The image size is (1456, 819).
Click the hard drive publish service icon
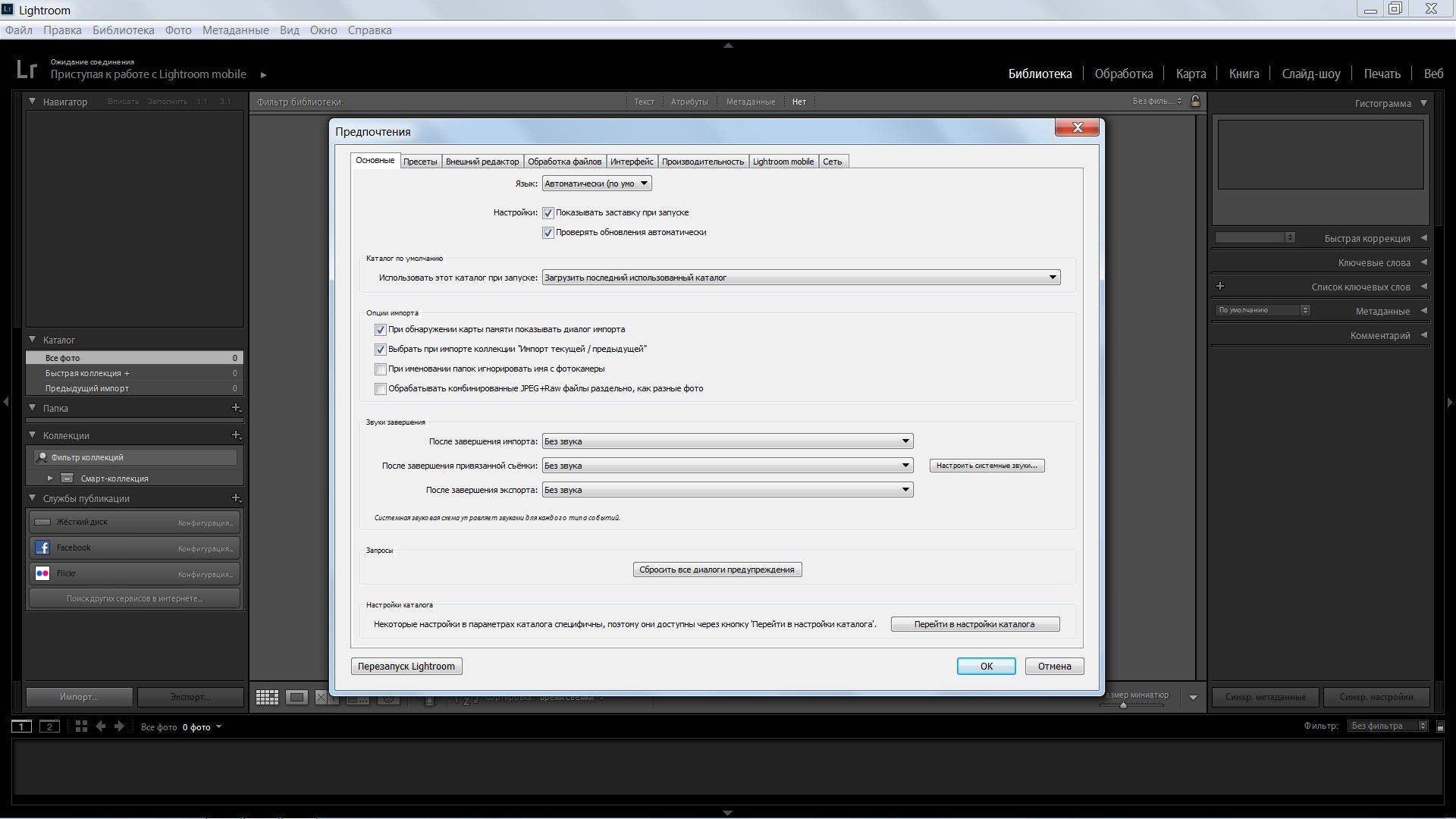[42, 522]
